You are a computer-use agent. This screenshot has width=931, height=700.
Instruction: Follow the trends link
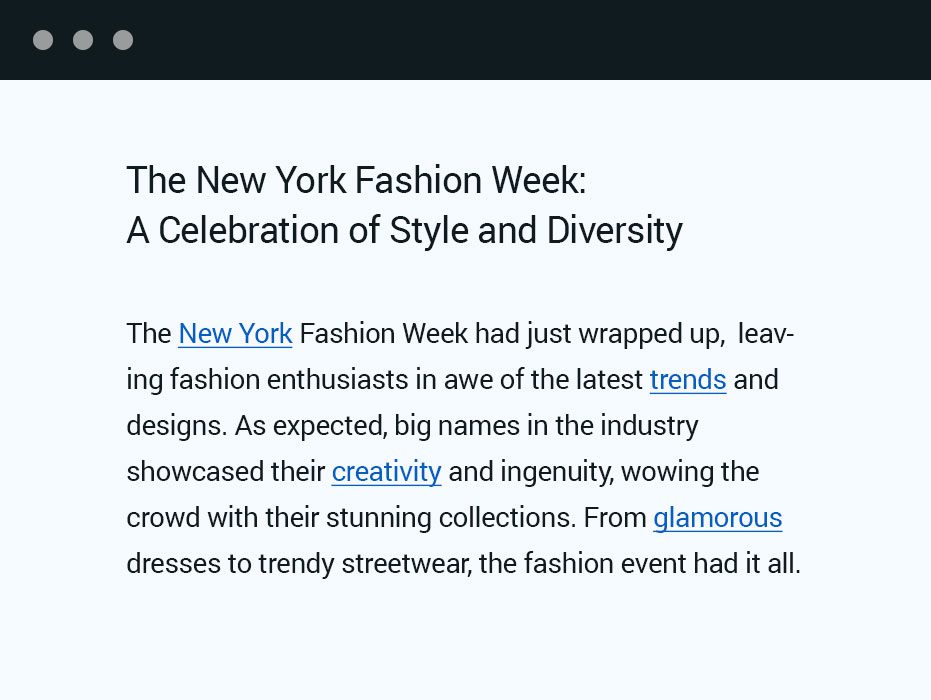pyautogui.click(x=688, y=380)
